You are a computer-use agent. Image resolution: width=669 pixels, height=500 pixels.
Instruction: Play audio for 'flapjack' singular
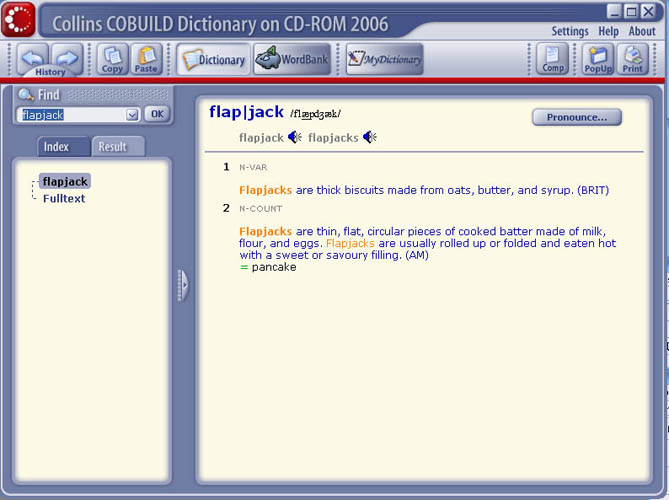[295, 137]
